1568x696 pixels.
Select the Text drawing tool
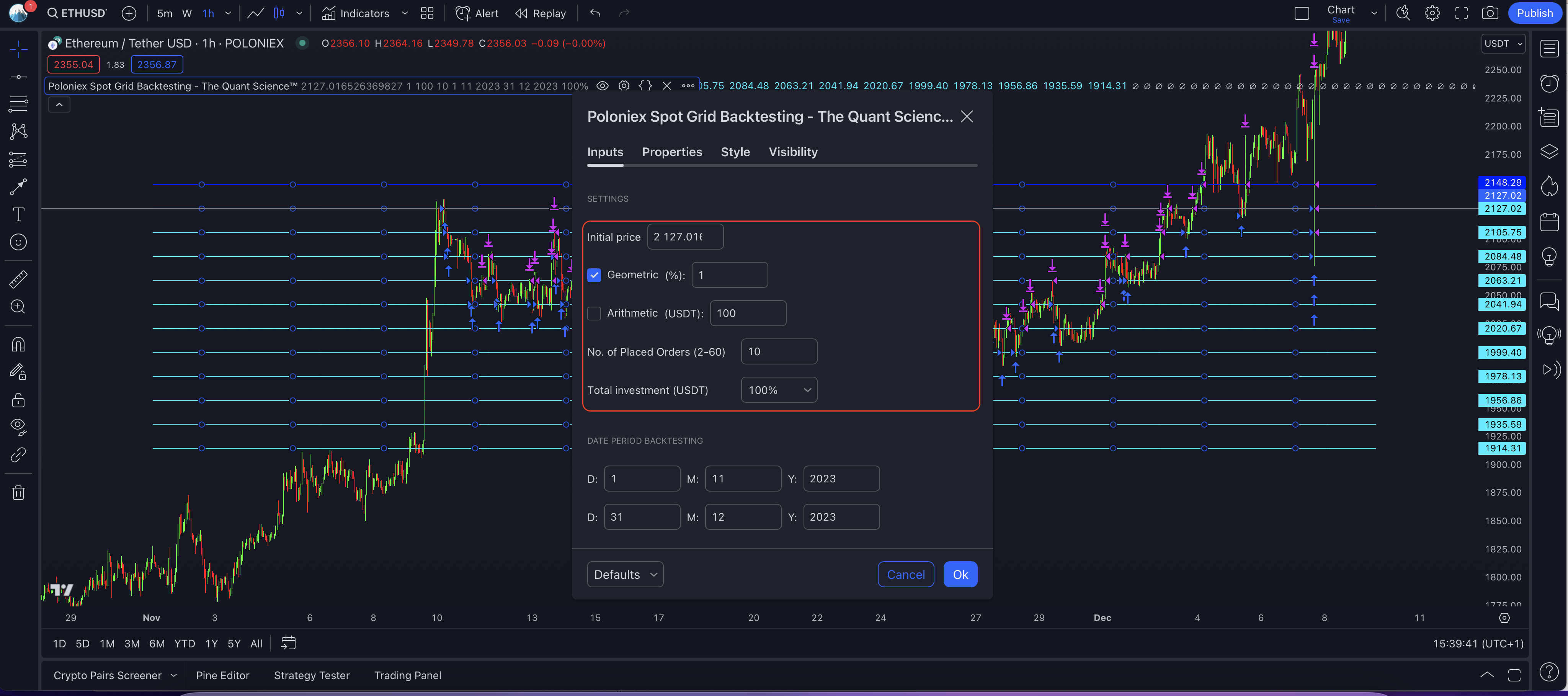[x=18, y=214]
